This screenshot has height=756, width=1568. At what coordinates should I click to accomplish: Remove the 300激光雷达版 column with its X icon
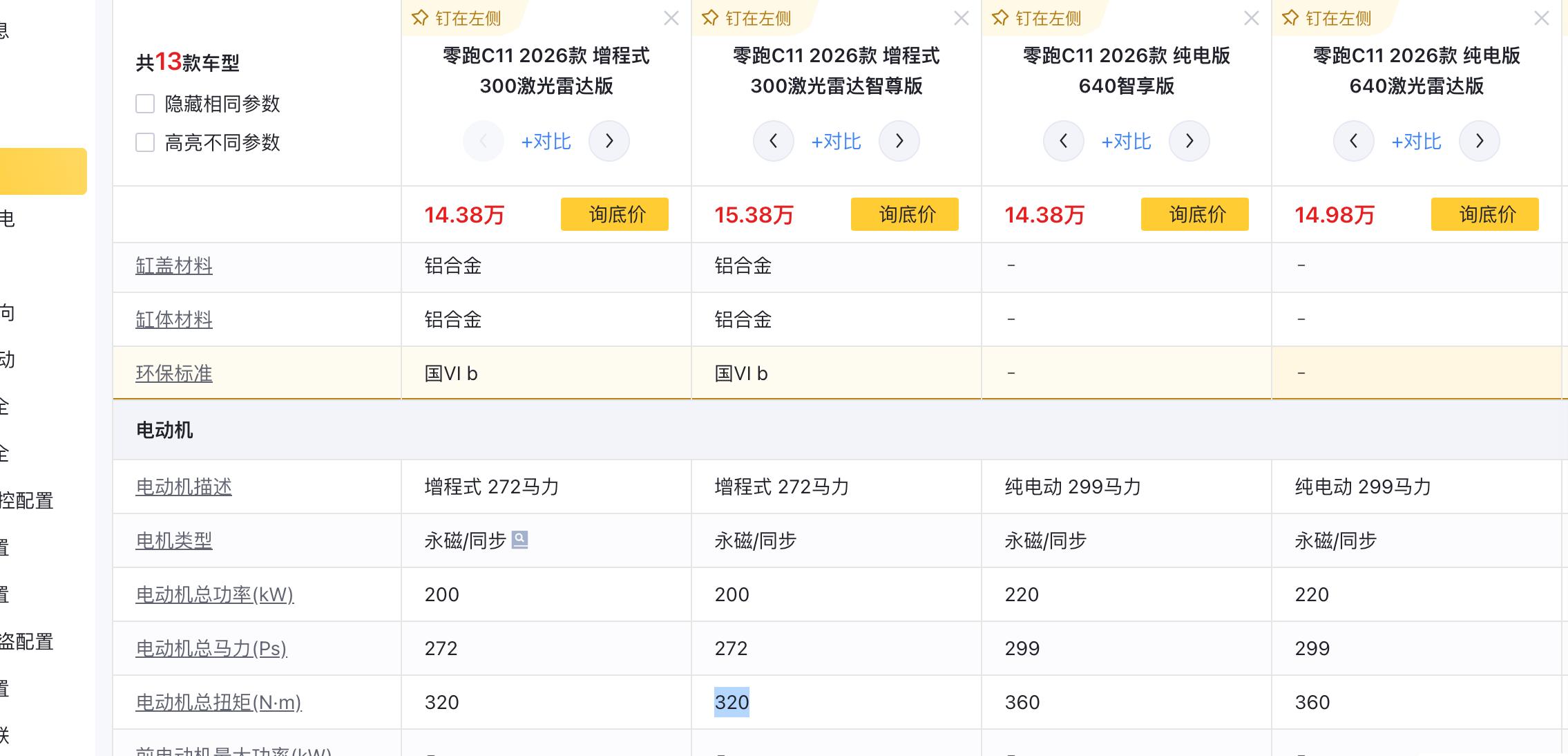tap(671, 19)
